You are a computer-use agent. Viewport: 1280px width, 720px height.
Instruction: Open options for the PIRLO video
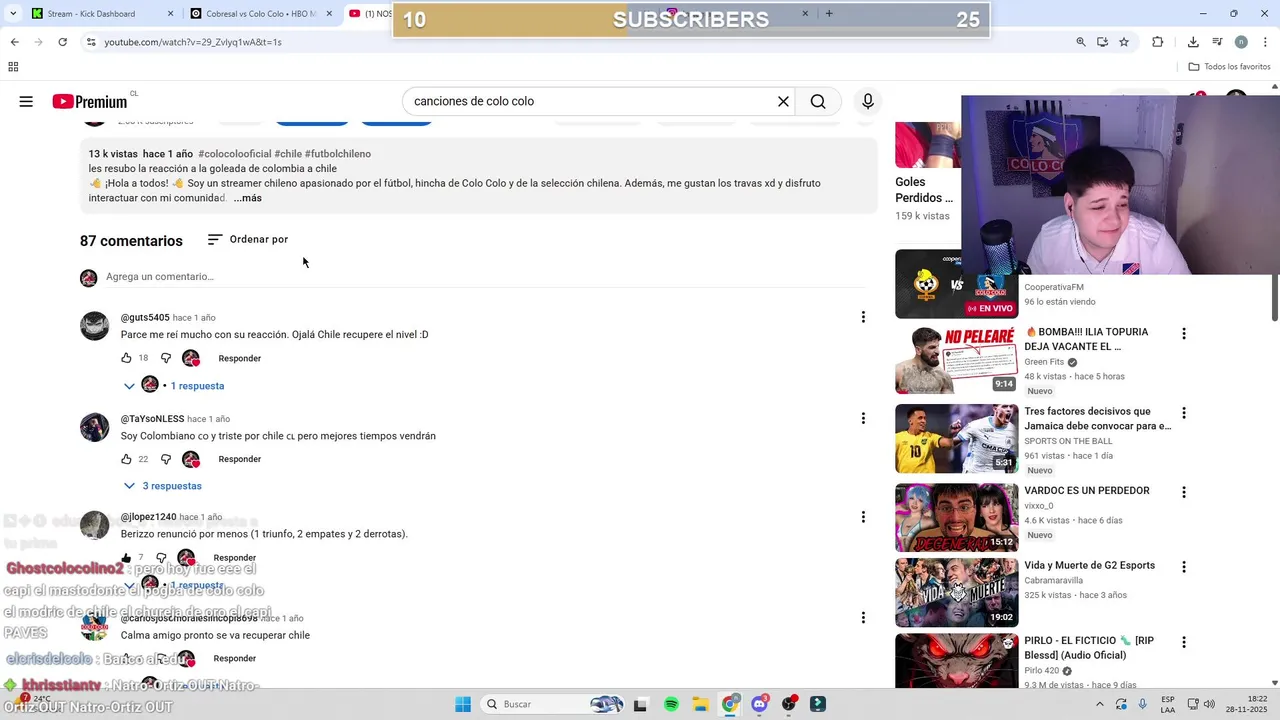[x=1184, y=642]
